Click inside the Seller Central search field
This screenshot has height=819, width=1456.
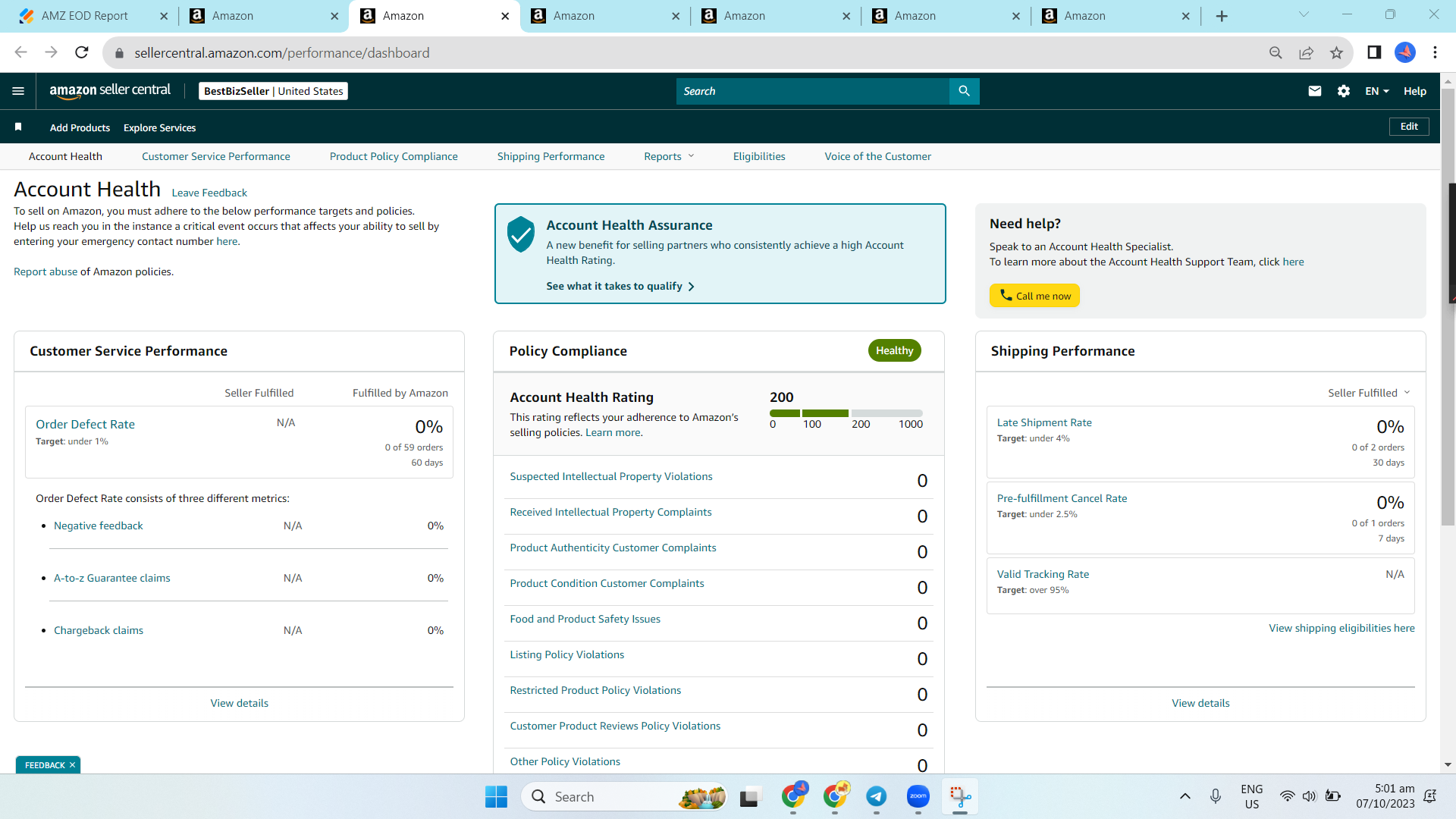812,91
